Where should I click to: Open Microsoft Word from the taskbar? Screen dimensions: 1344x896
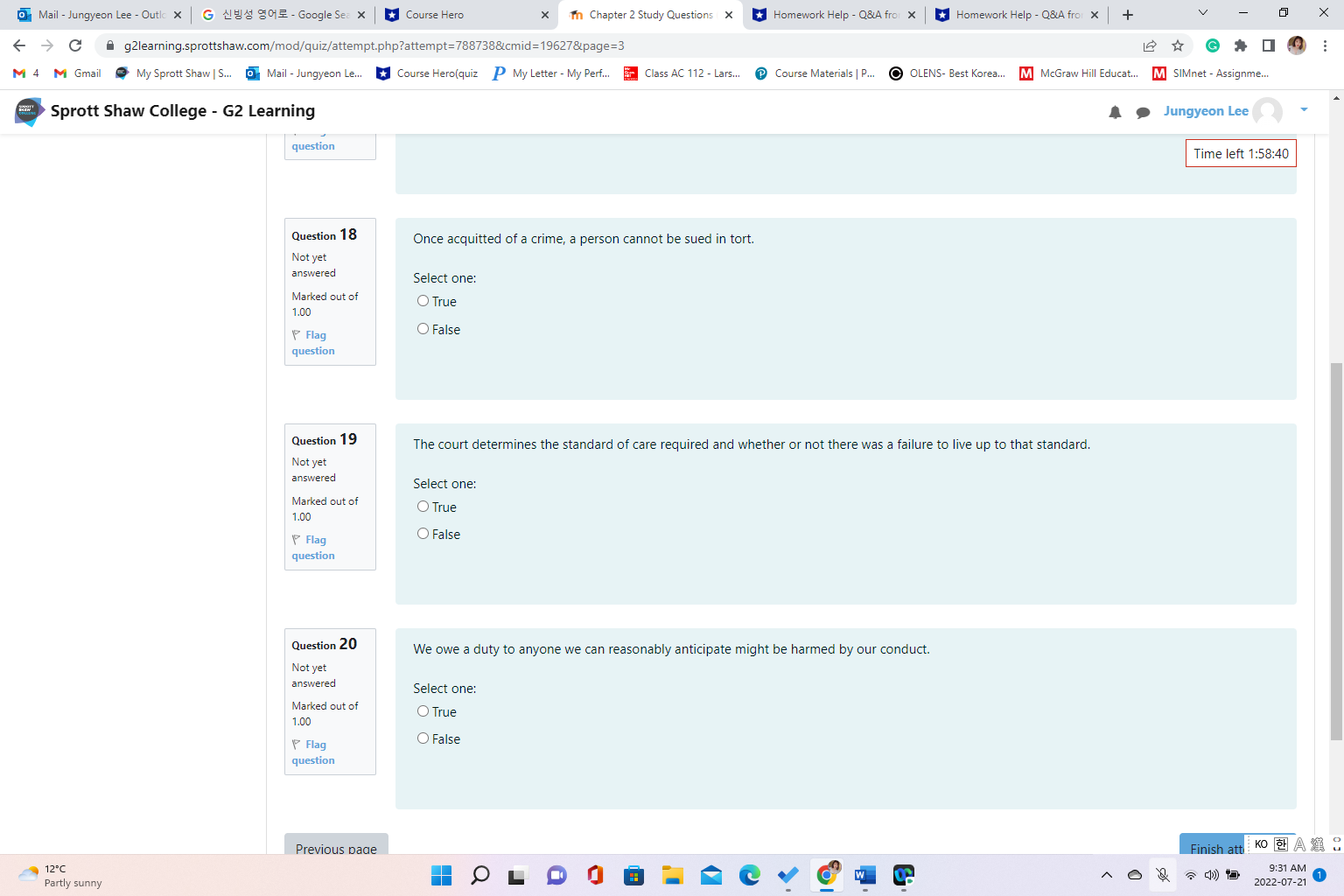[x=864, y=875]
